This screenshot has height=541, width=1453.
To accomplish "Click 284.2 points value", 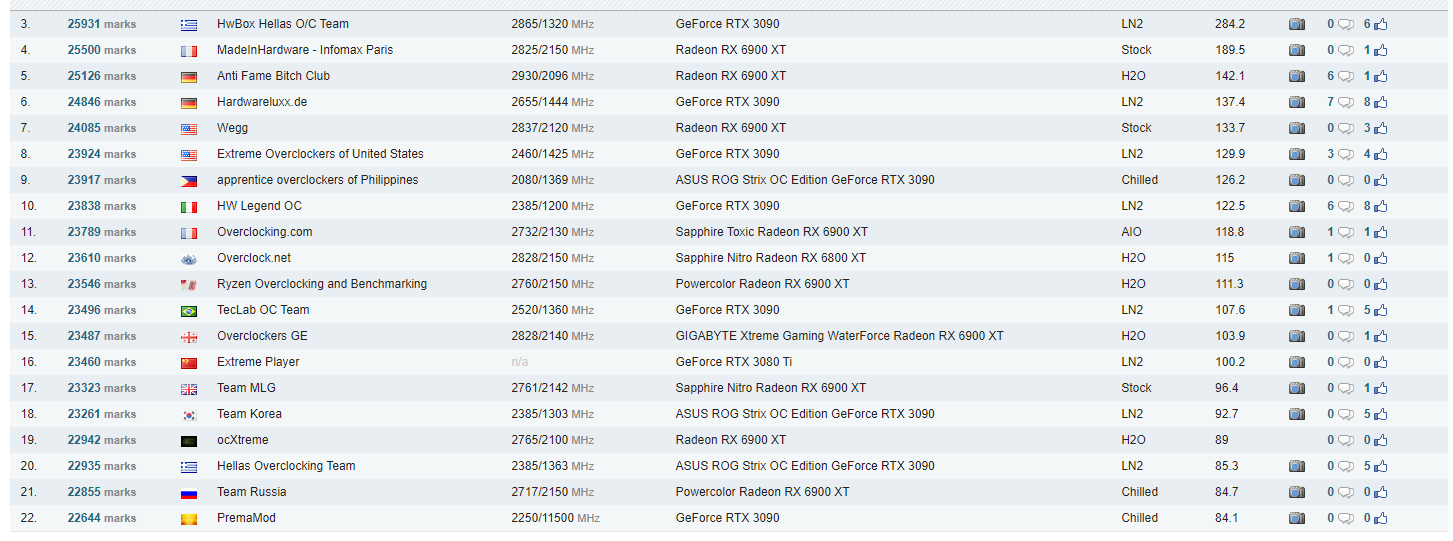I will click(x=1230, y=24).
